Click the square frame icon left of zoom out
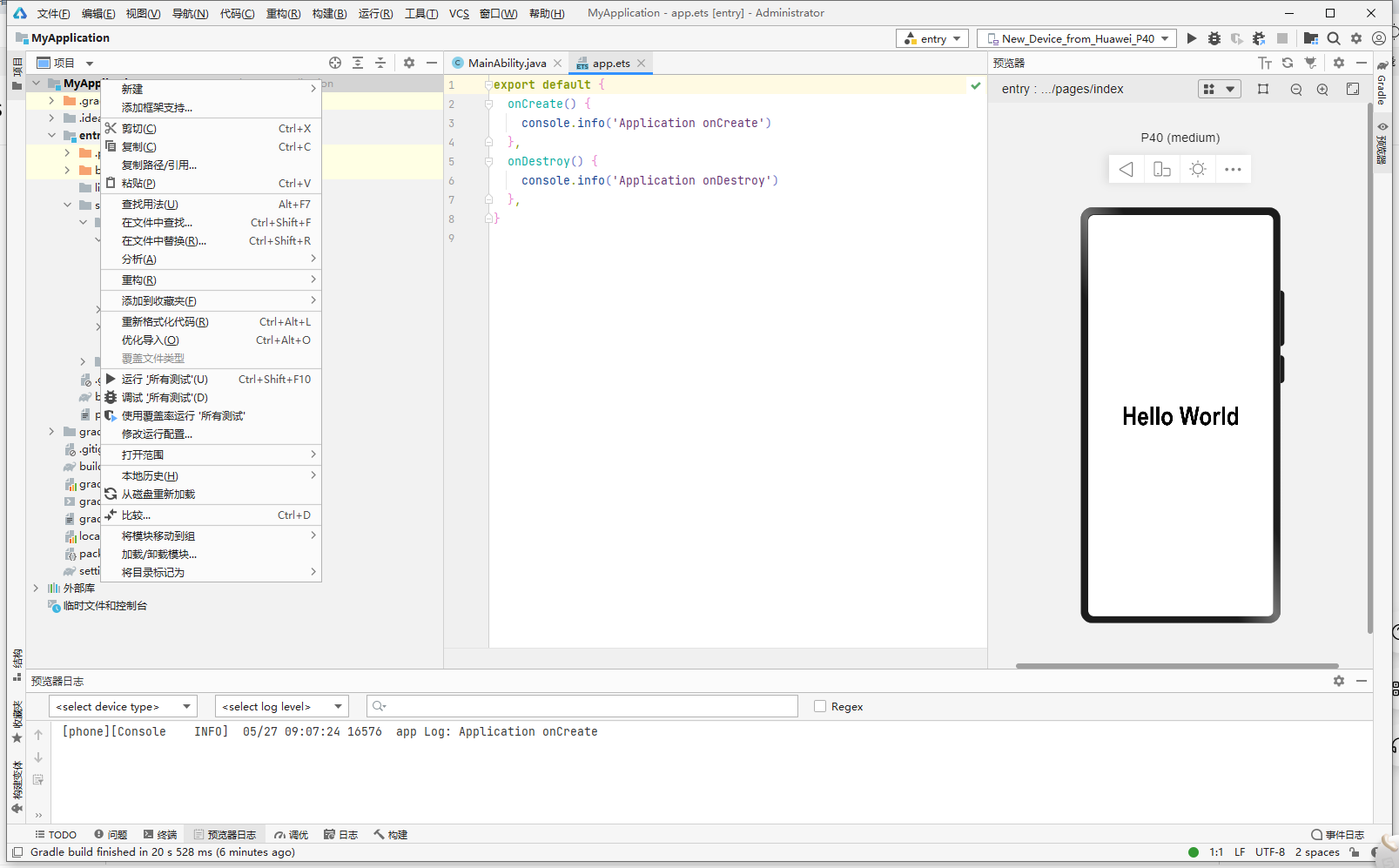This screenshot has width=1399, height=868. pos(1263,89)
